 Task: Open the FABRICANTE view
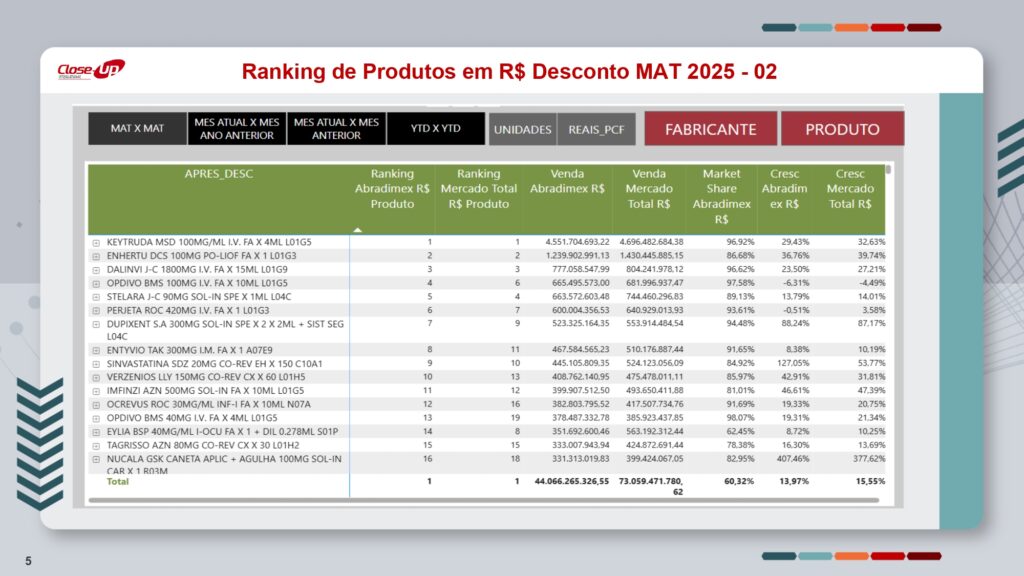click(710, 129)
